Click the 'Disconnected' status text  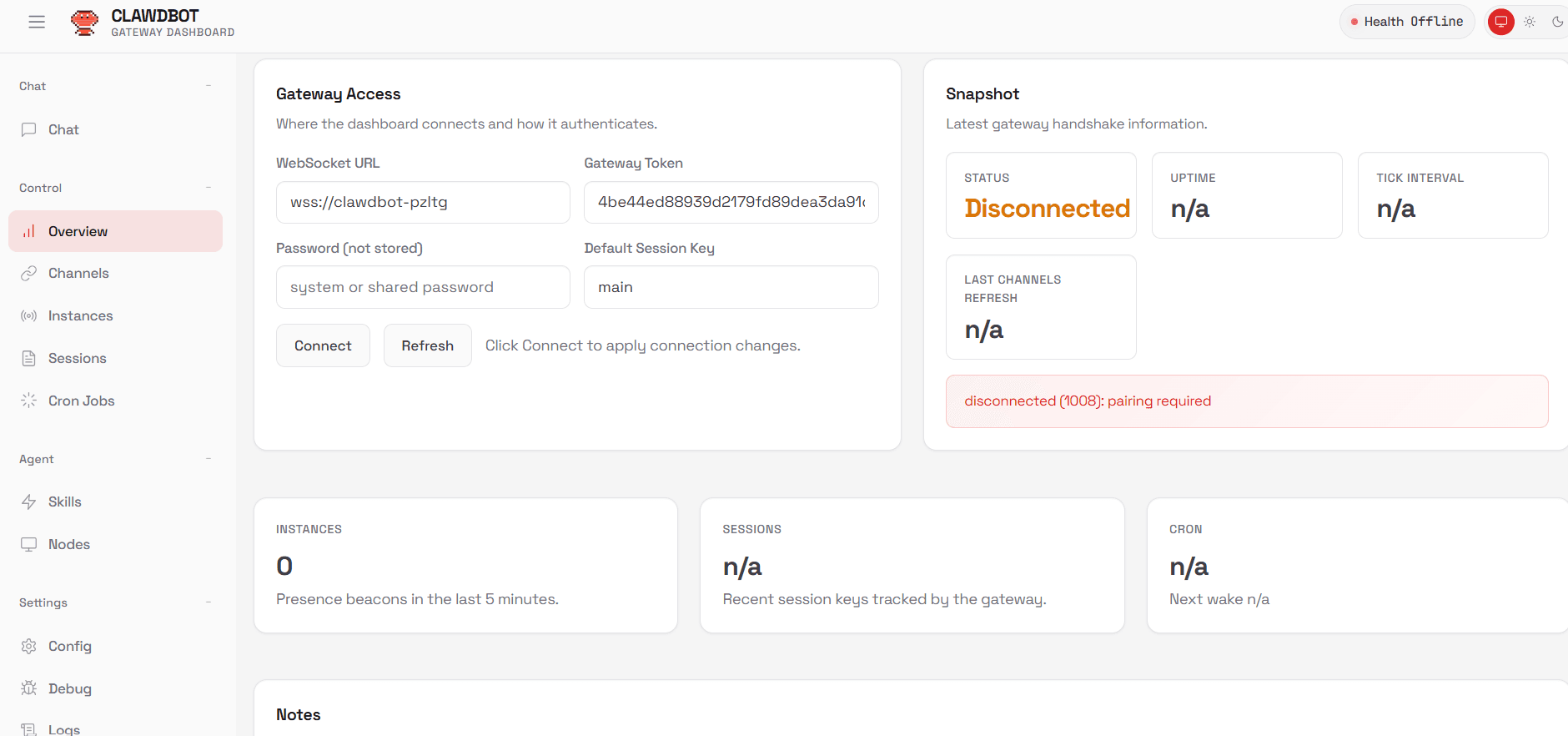click(x=1047, y=208)
